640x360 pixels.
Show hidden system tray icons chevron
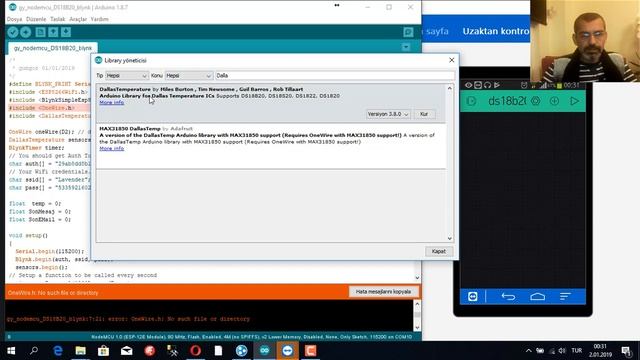(x=529, y=351)
